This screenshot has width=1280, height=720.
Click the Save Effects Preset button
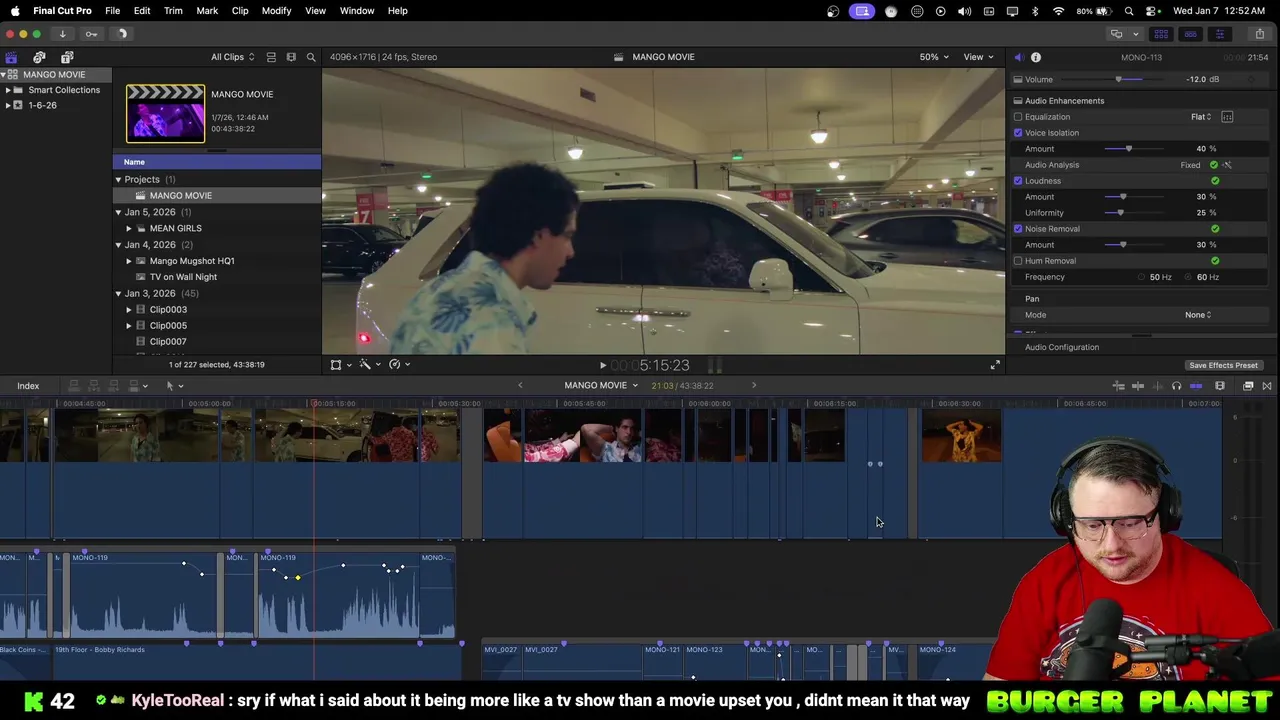point(1223,365)
